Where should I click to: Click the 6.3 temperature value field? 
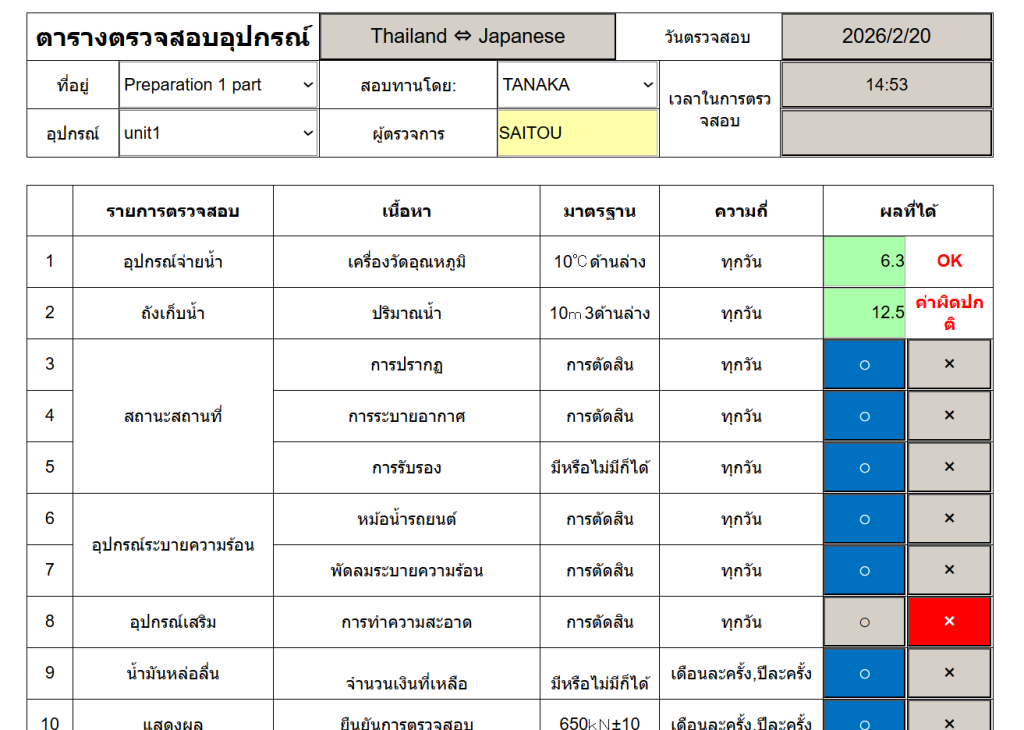[x=864, y=261]
